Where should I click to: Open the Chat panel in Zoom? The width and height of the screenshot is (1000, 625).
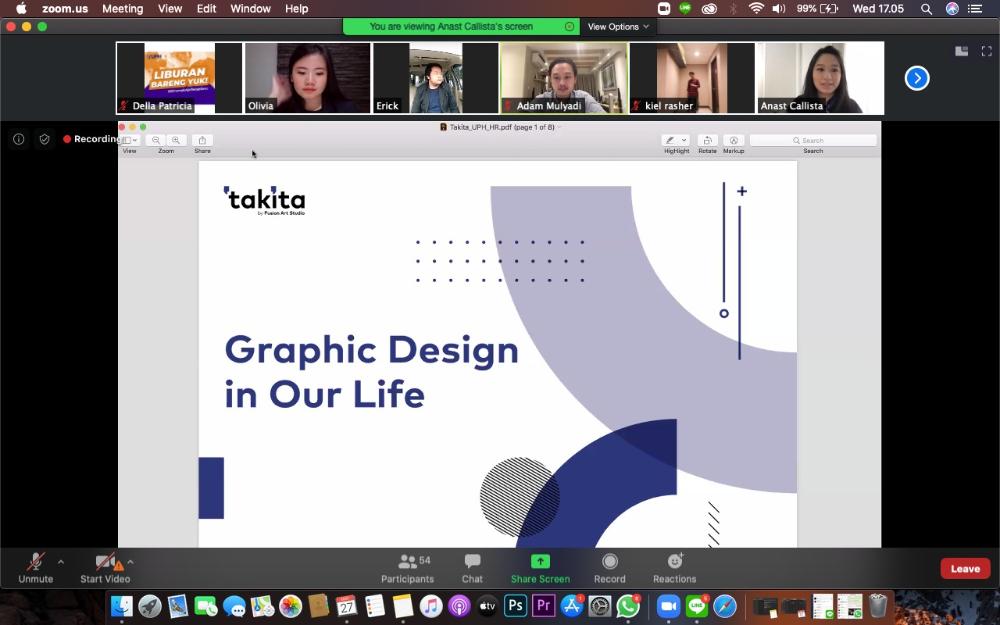471,568
